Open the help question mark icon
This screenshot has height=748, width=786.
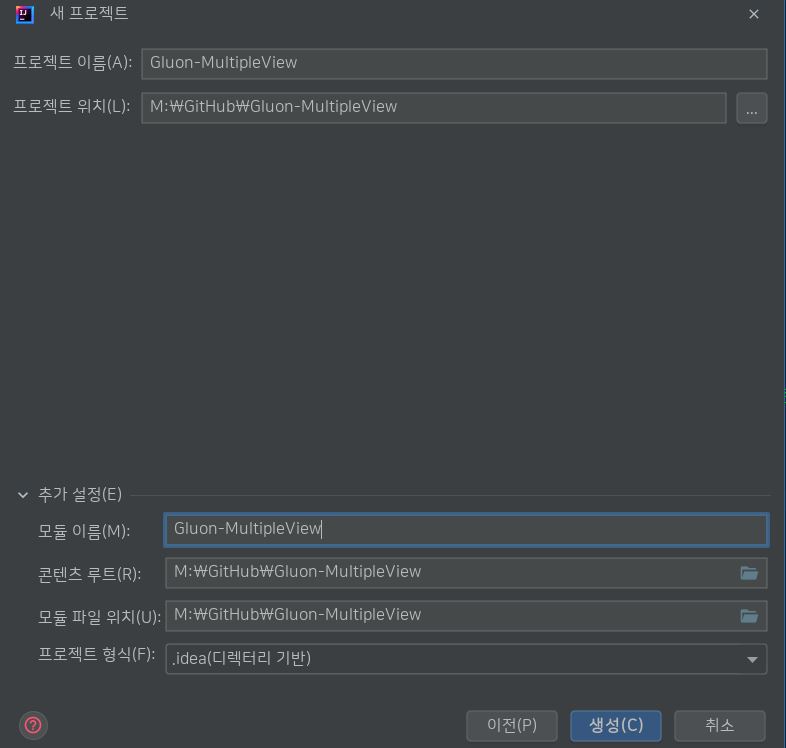point(33,725)
